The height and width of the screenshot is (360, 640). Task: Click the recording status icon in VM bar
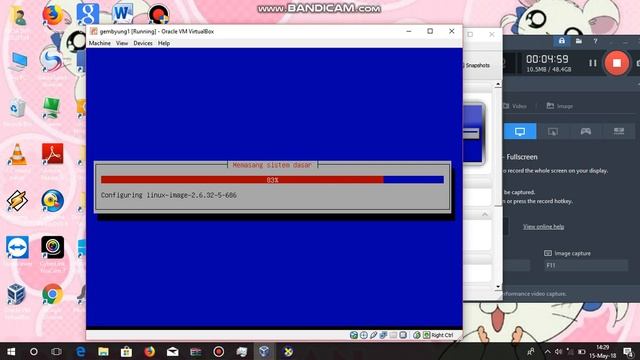(x=403, y=335)
